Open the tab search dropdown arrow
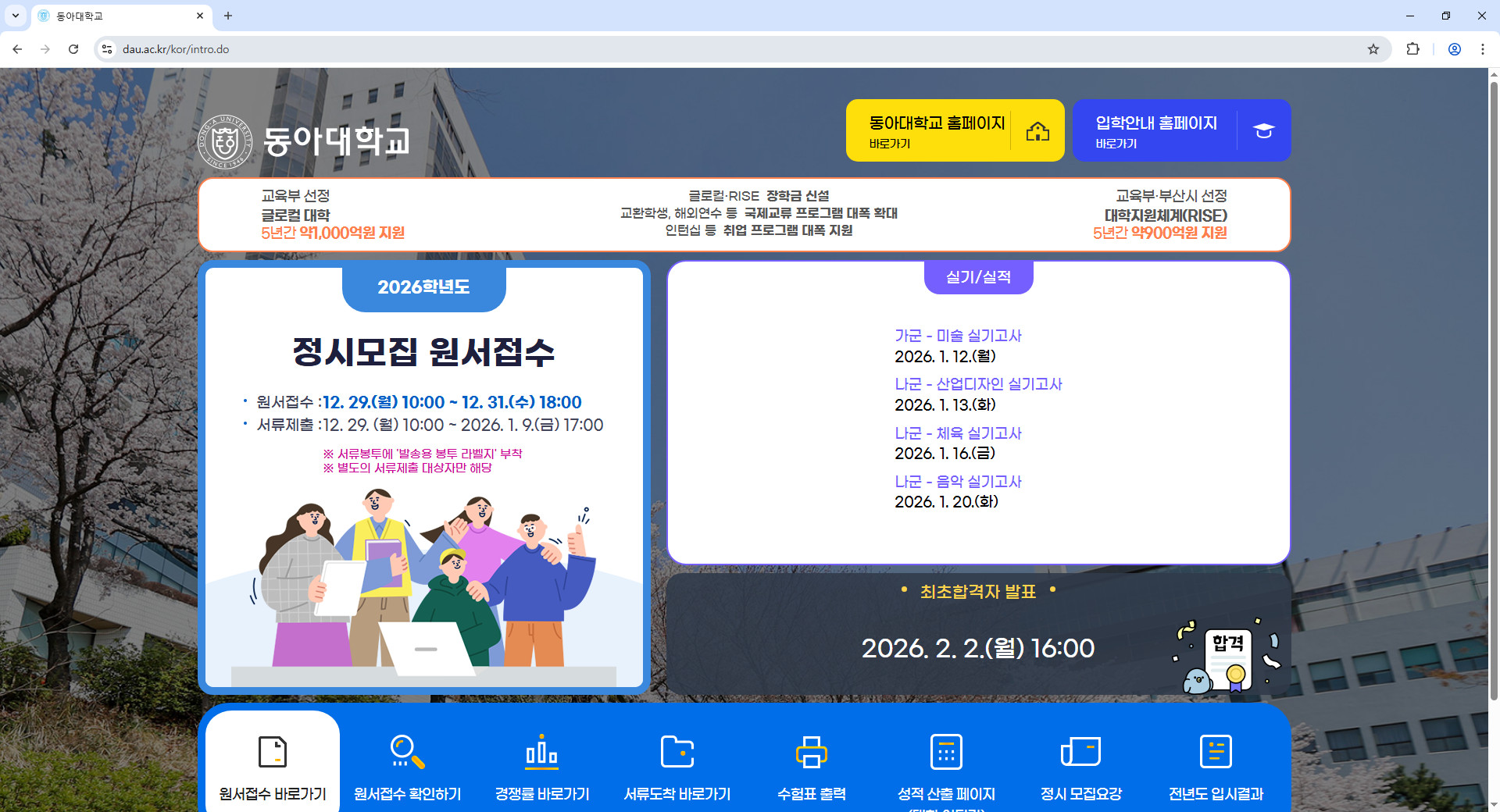The height and width of the screenshot is (812, 1500). pos(15,16)
